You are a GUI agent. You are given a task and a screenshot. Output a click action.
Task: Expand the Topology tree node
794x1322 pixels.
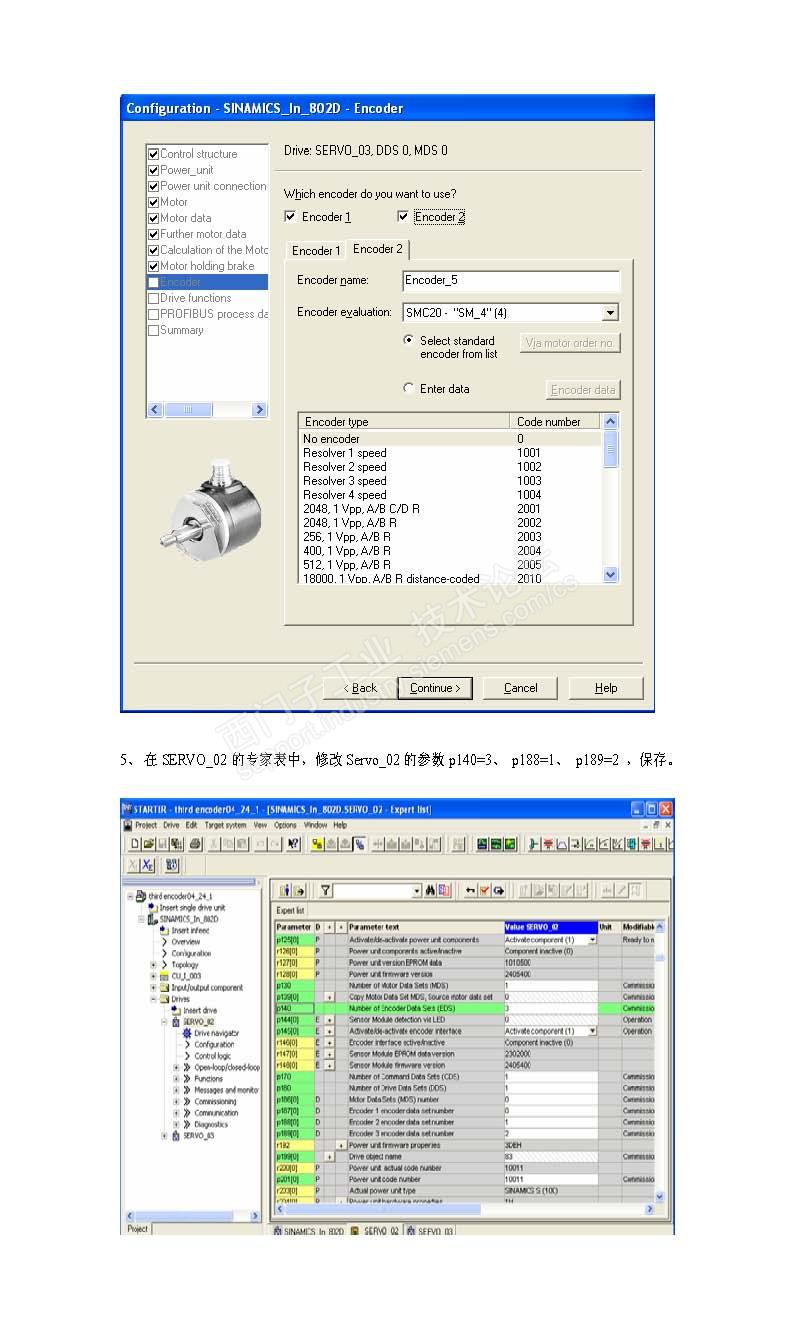pos(154,965)
